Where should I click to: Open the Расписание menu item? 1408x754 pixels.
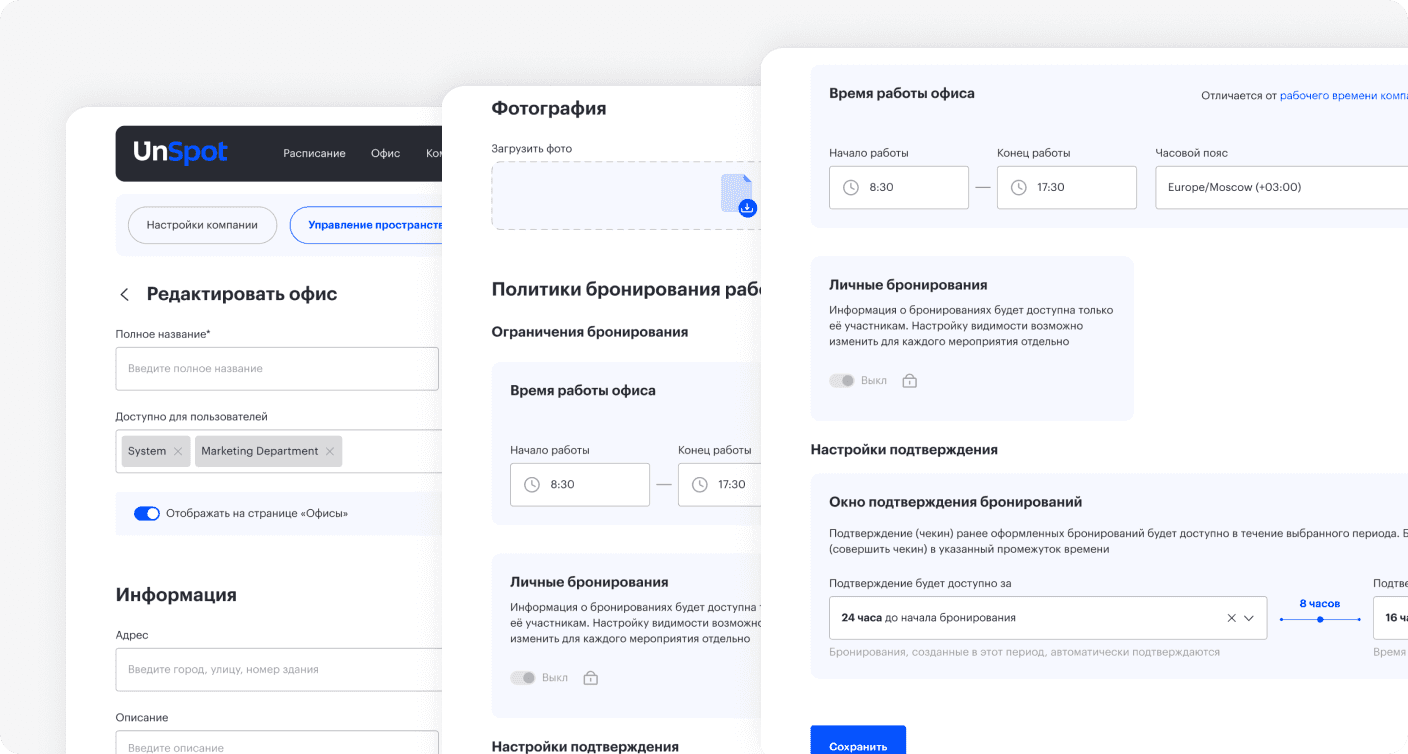[x=314, y=153]
